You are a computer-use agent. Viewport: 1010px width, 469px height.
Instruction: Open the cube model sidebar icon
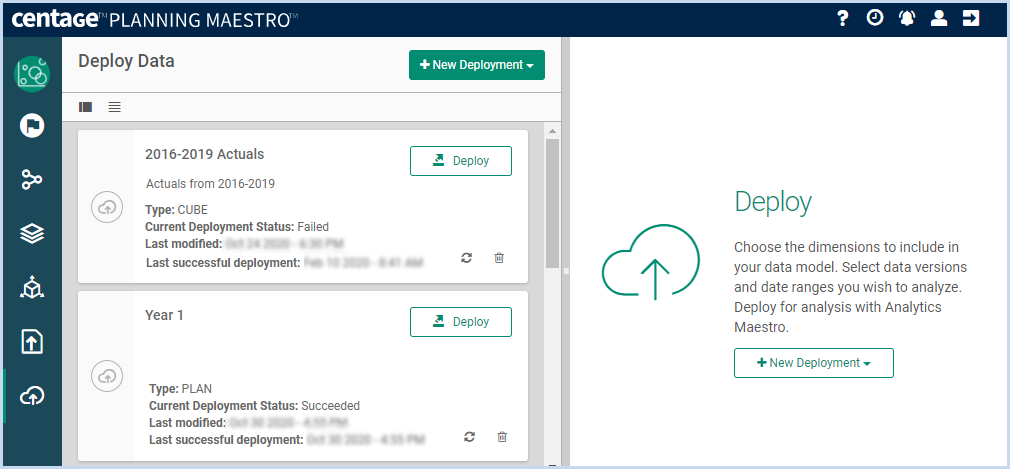click(32, 287)
